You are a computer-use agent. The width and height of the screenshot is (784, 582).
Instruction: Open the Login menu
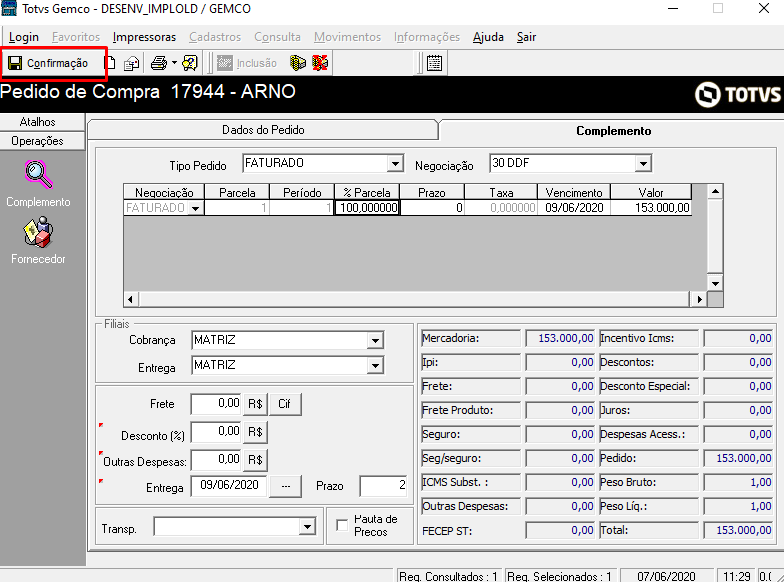click(24, 37)
